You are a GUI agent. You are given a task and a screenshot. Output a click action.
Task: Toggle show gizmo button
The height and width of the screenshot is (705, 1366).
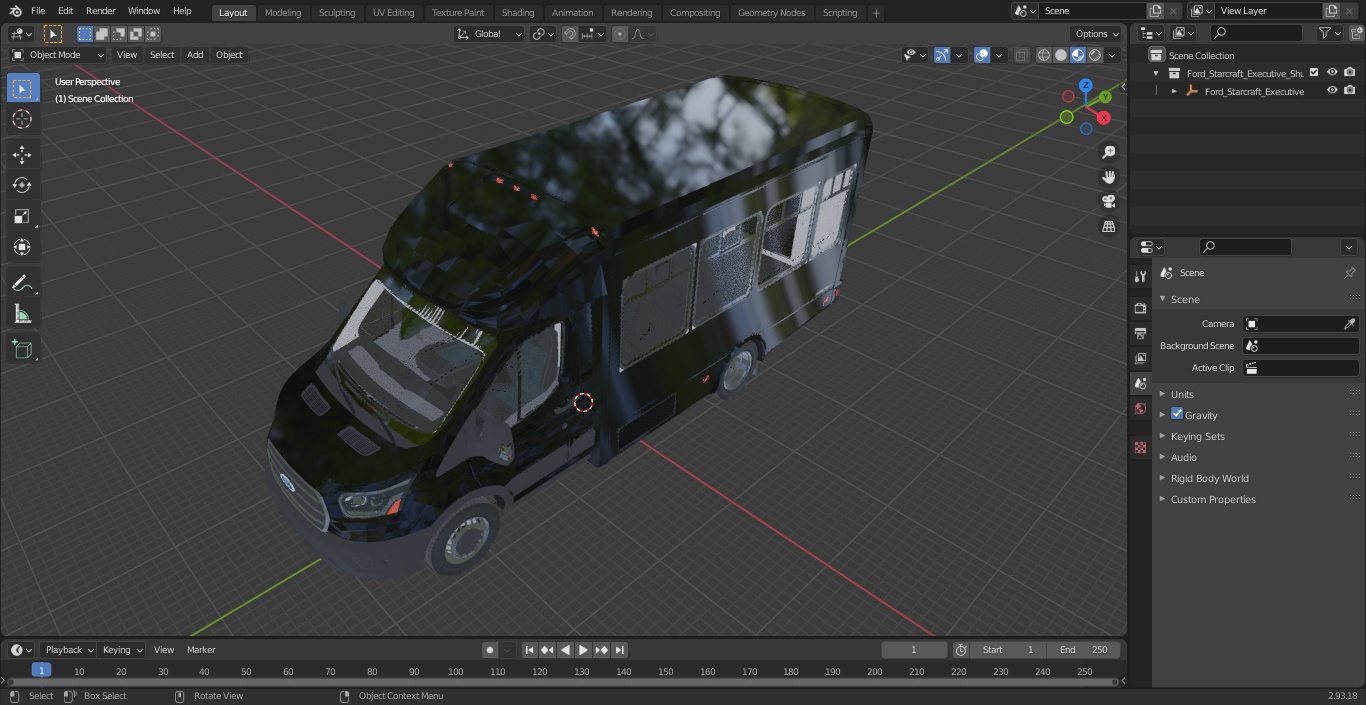coord(942,55)
